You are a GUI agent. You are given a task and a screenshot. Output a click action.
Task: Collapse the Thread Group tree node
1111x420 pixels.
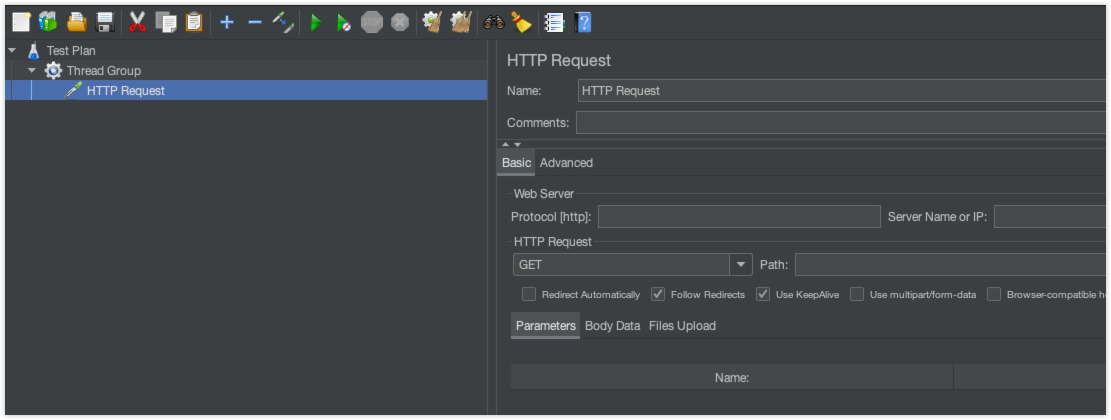32,71
